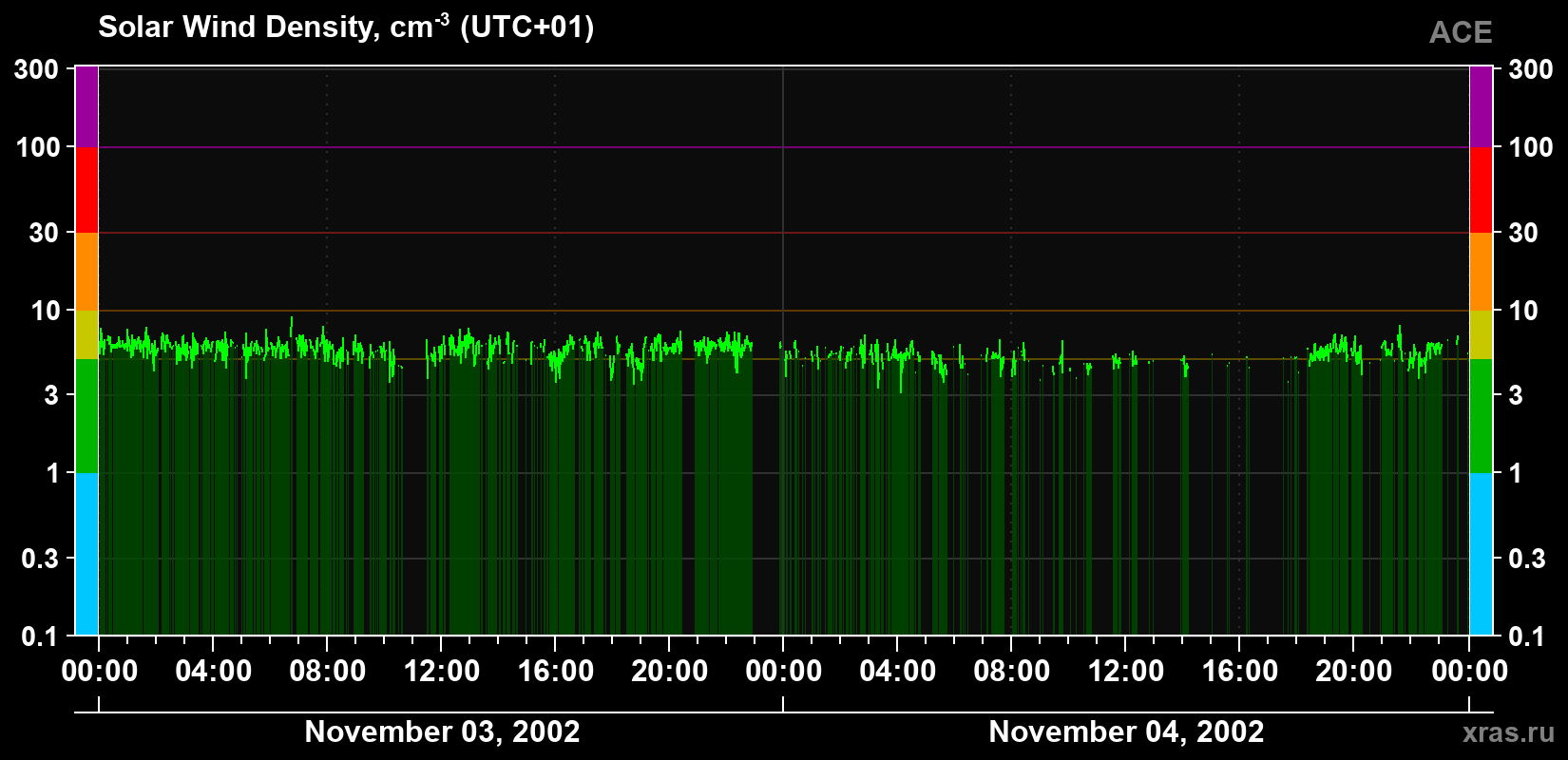Click the red color band on left scale

pyautogui.click(x=86, y=190)
